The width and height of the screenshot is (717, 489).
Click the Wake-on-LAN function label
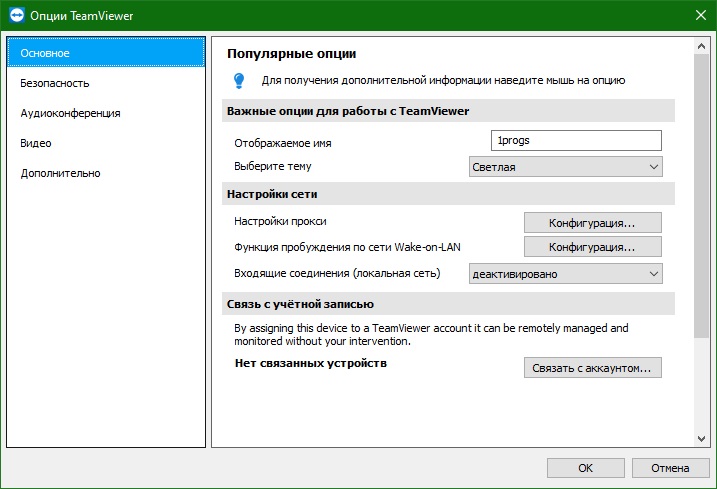pyautogui.click(x=347, y=247)
